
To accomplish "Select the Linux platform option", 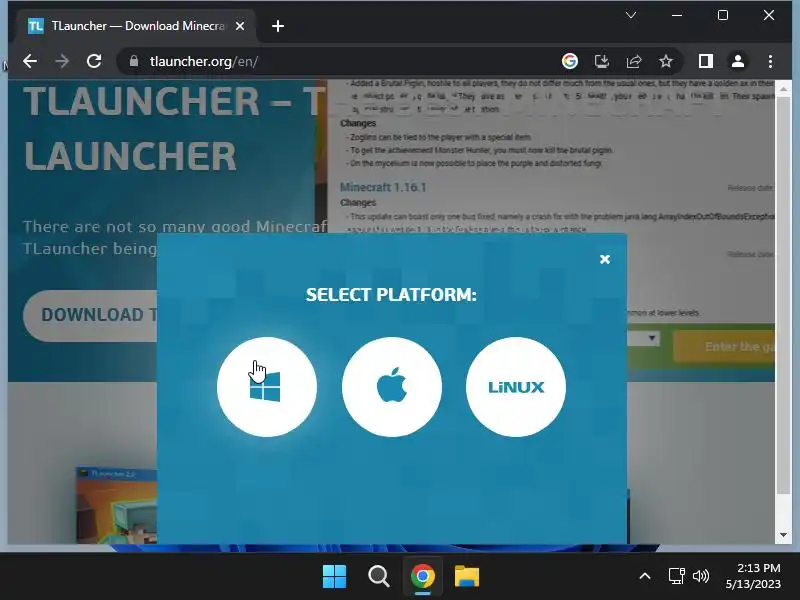I will click(x=516, y=387).
